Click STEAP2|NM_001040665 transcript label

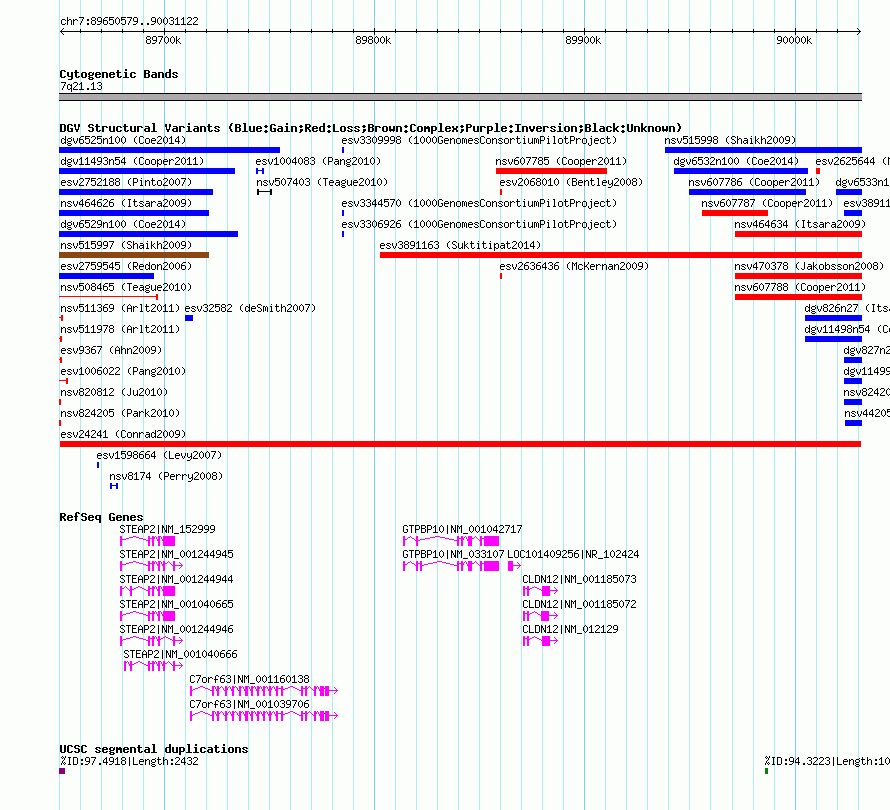(x=176, y=604)
